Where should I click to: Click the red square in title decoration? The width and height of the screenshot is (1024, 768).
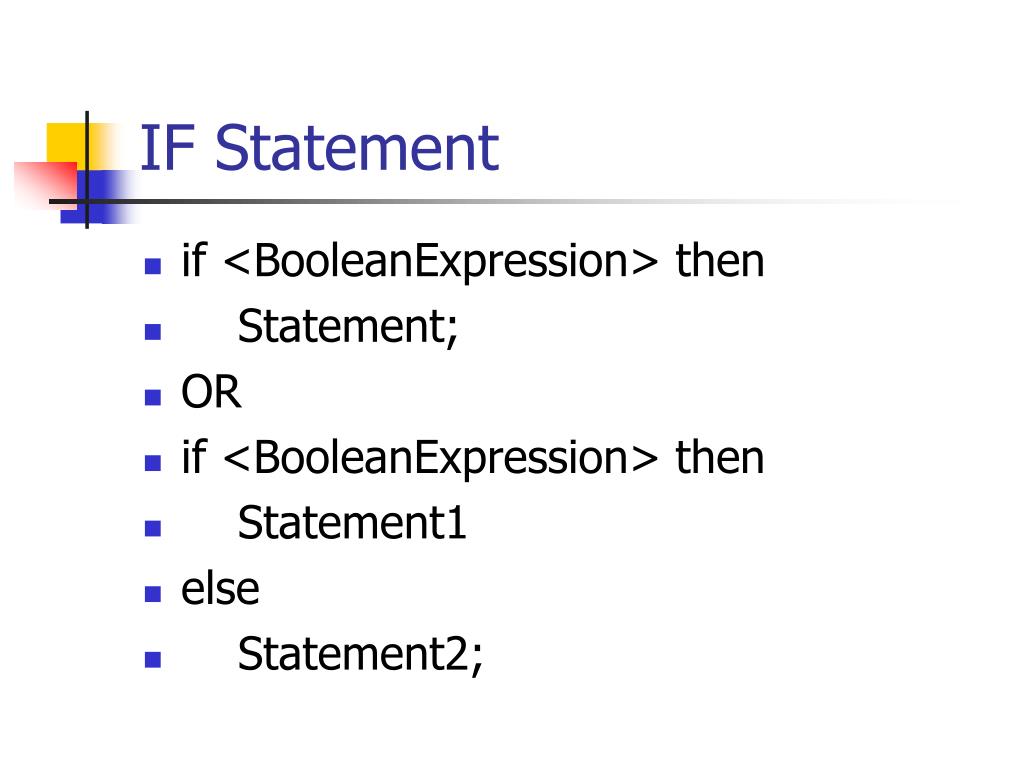46,185
